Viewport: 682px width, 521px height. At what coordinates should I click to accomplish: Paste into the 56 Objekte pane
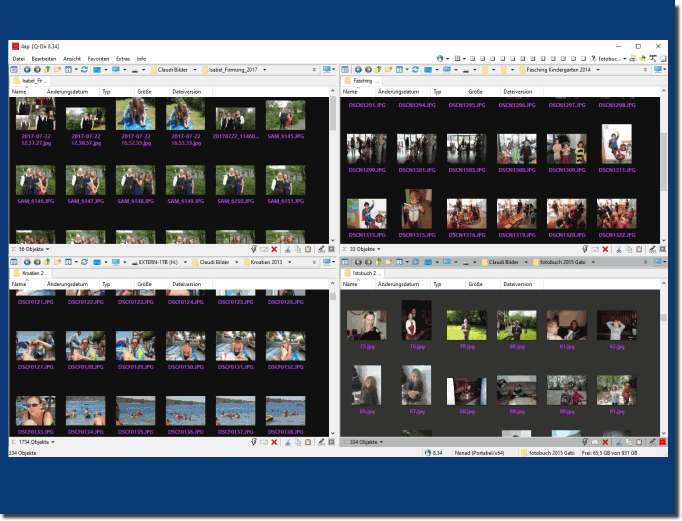(308, 249)
